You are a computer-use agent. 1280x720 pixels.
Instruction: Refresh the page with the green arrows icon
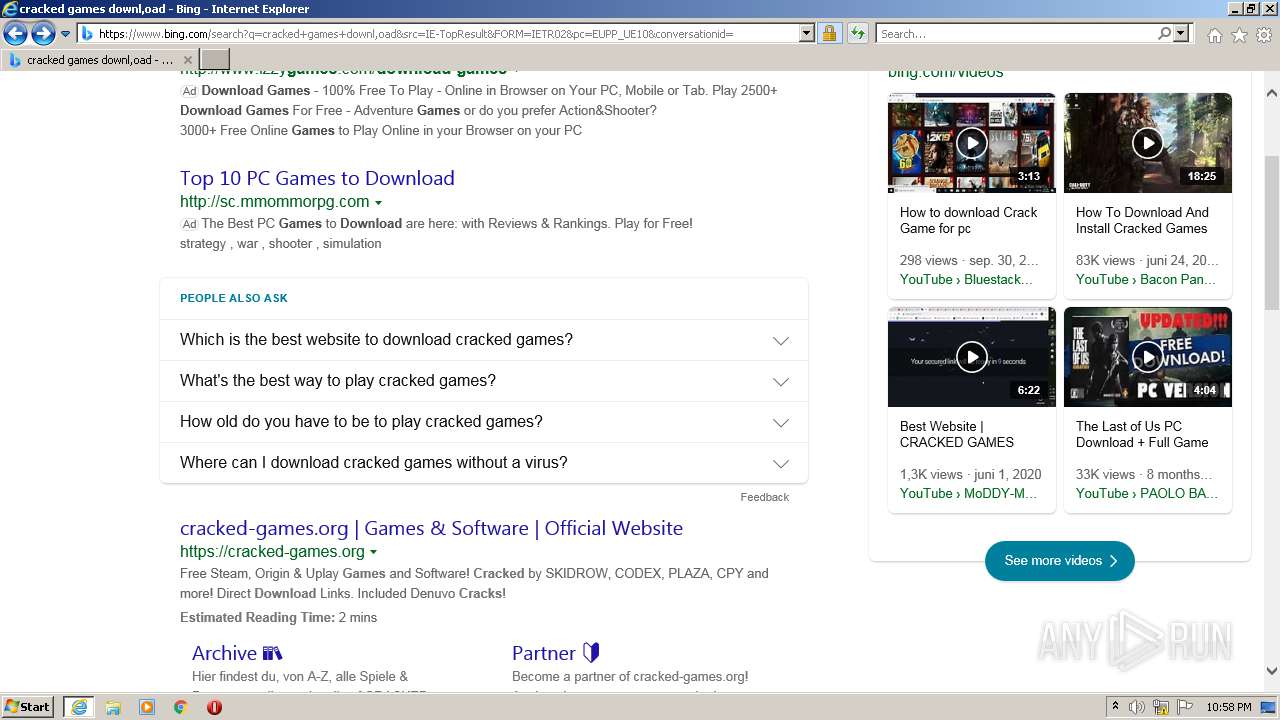(x=857, y=34)
